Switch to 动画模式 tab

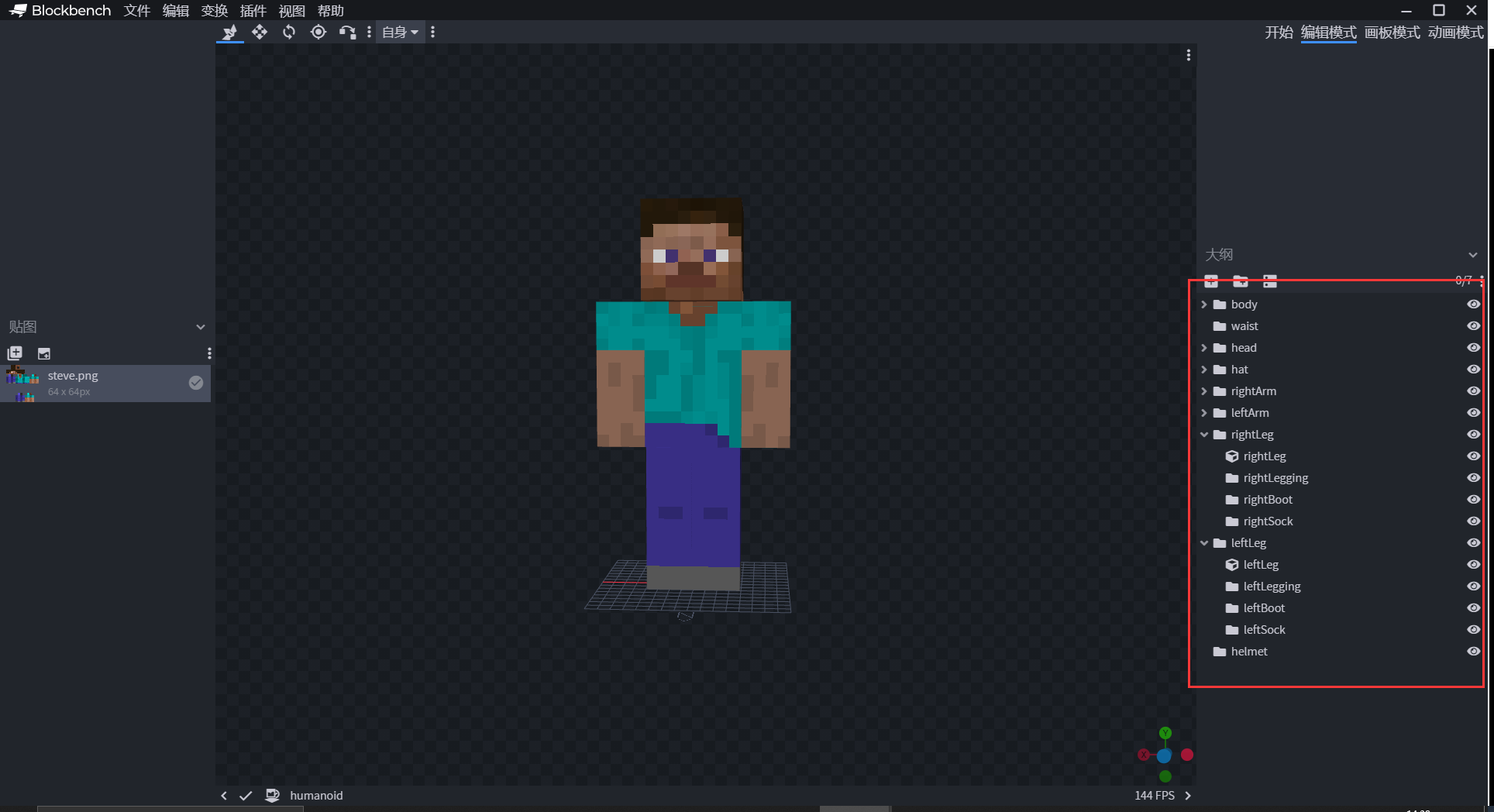pyautogui.click(x=1455, y=33)
